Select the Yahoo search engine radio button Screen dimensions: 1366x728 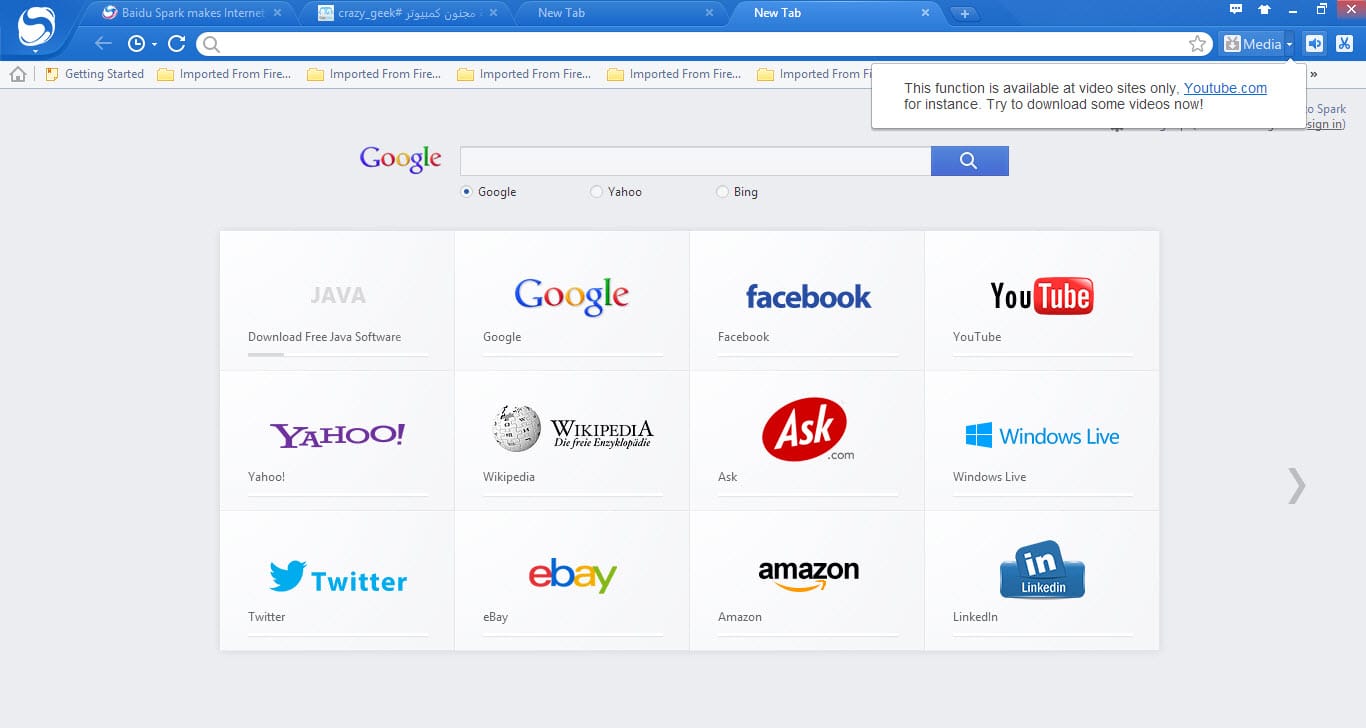click(x=596, y=192)
